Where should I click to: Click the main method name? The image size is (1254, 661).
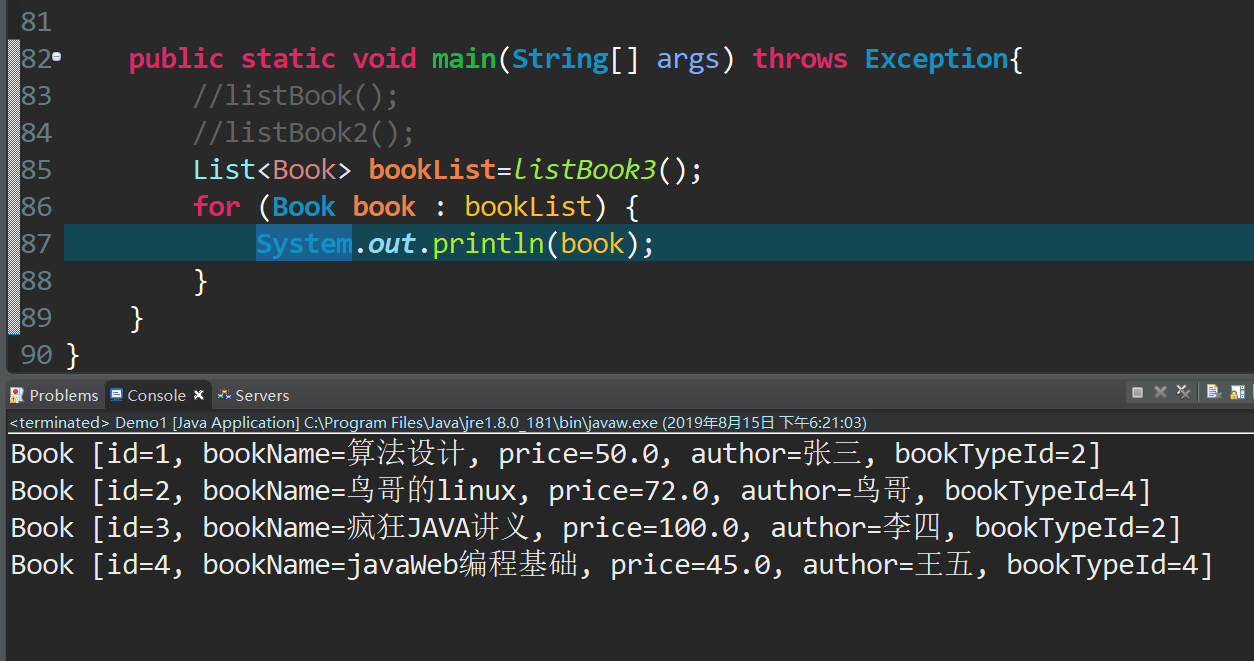pyautogui.click(x=464, y=59)
